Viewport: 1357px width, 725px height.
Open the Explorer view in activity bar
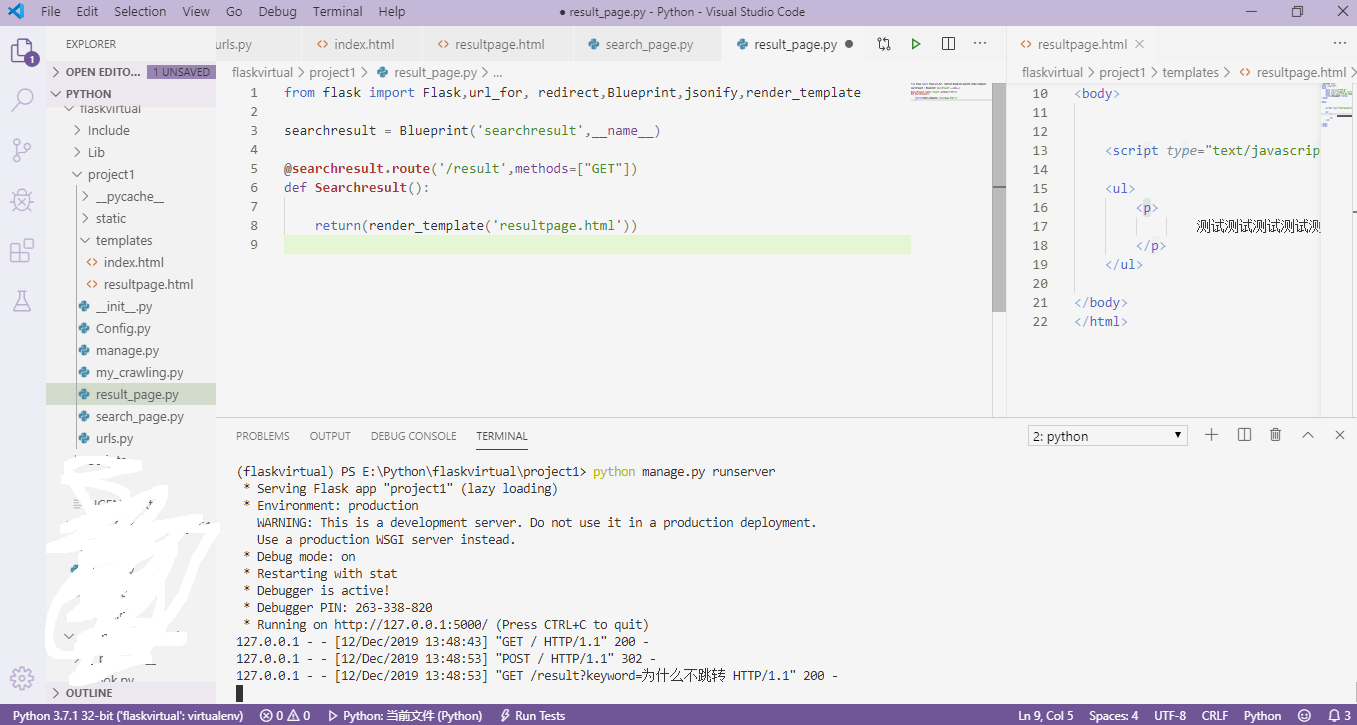coord(22,51)
